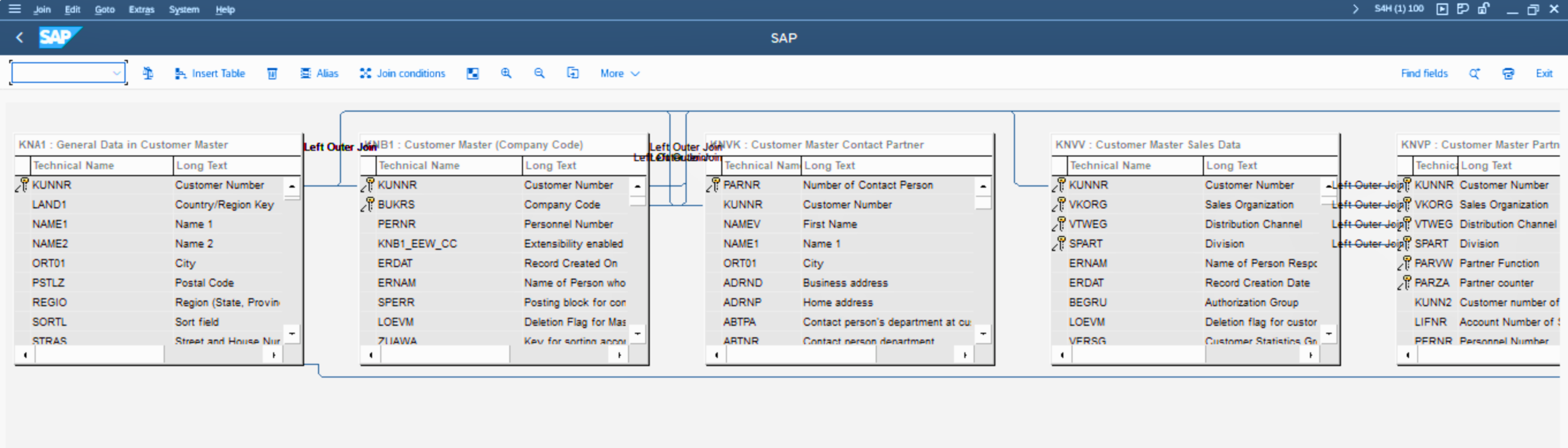Open the Extras menu
The image size is (1568, 448).
point(141,9)
